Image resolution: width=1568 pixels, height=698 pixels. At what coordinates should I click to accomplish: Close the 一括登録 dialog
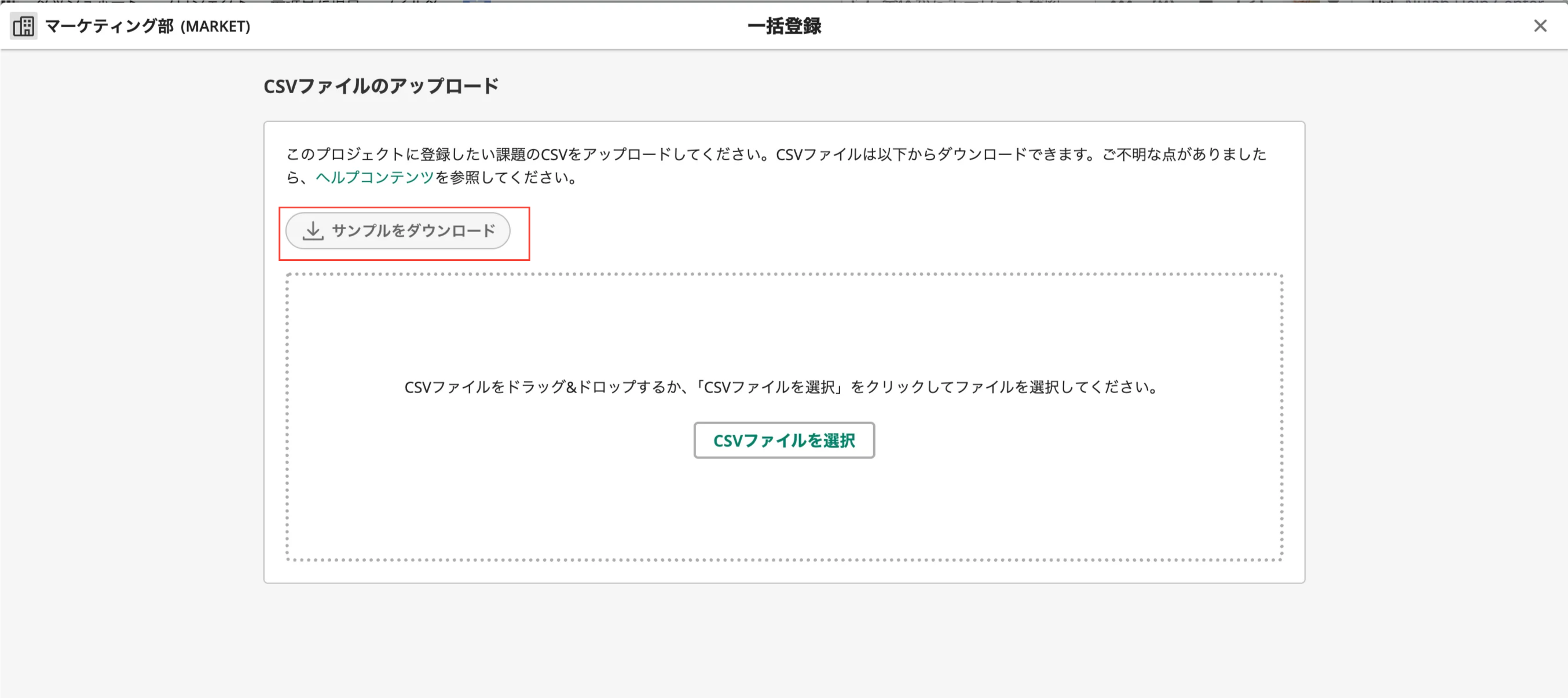tap(1540, 25)
